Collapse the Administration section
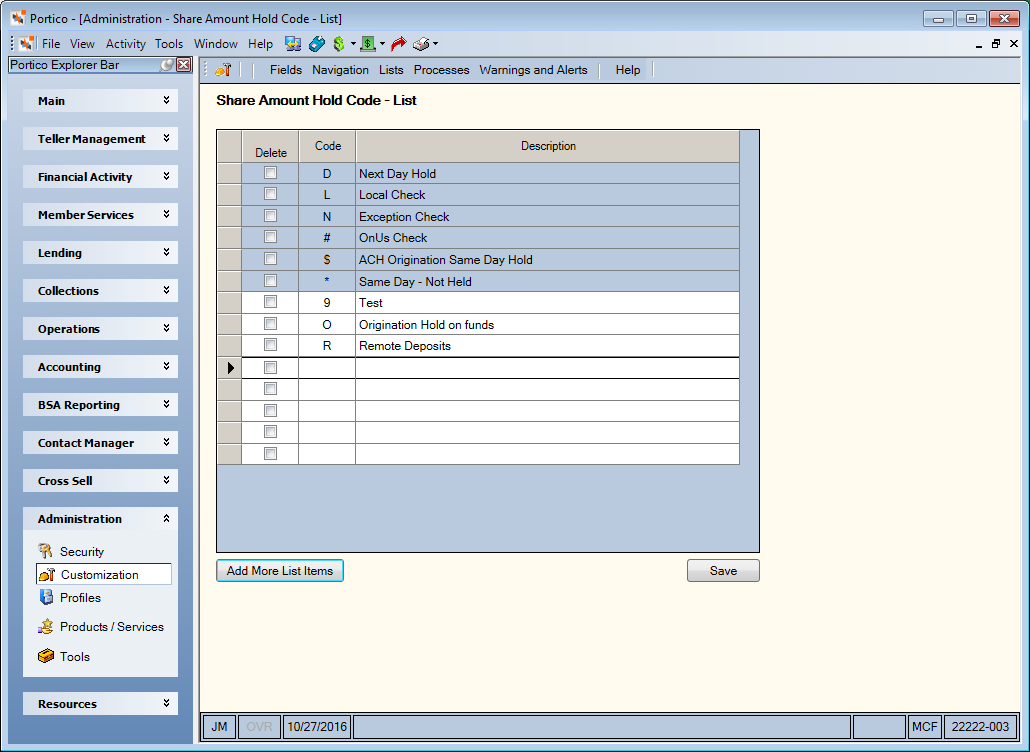This screenshot has height=752, width=1030. coord(101,519)
